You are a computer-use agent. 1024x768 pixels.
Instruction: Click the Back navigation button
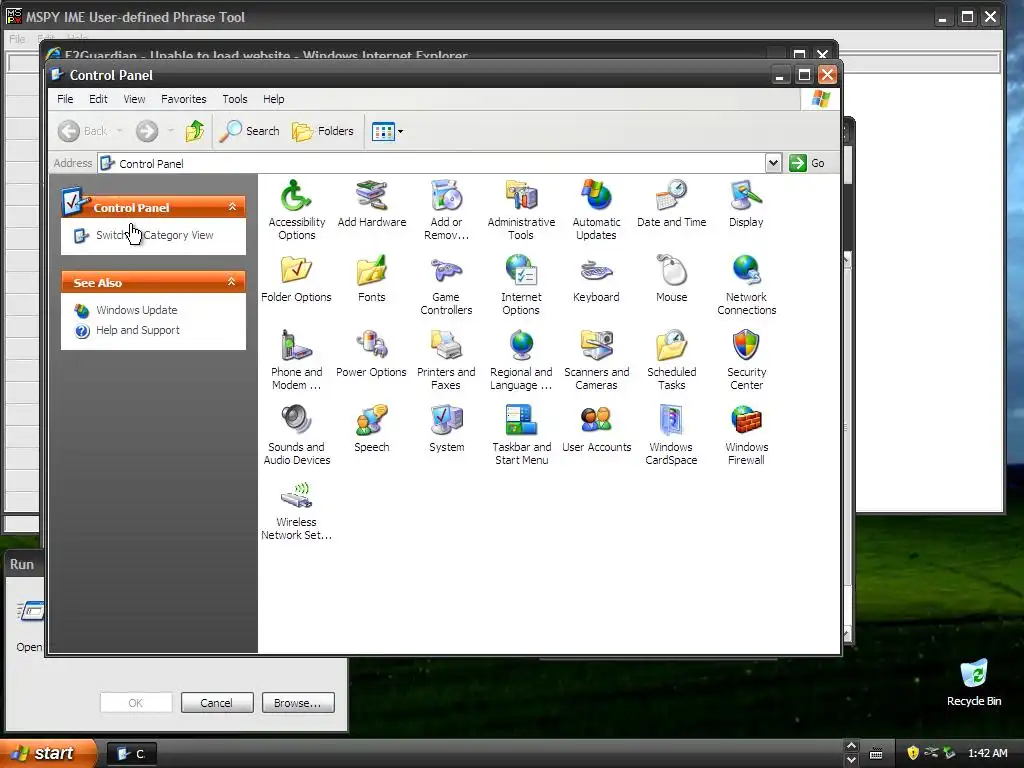[x=83, y=131]
